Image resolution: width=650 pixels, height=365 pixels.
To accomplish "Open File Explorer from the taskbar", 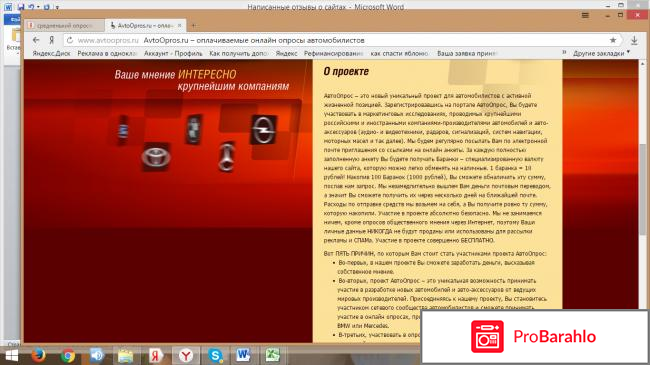I will 126,355.
